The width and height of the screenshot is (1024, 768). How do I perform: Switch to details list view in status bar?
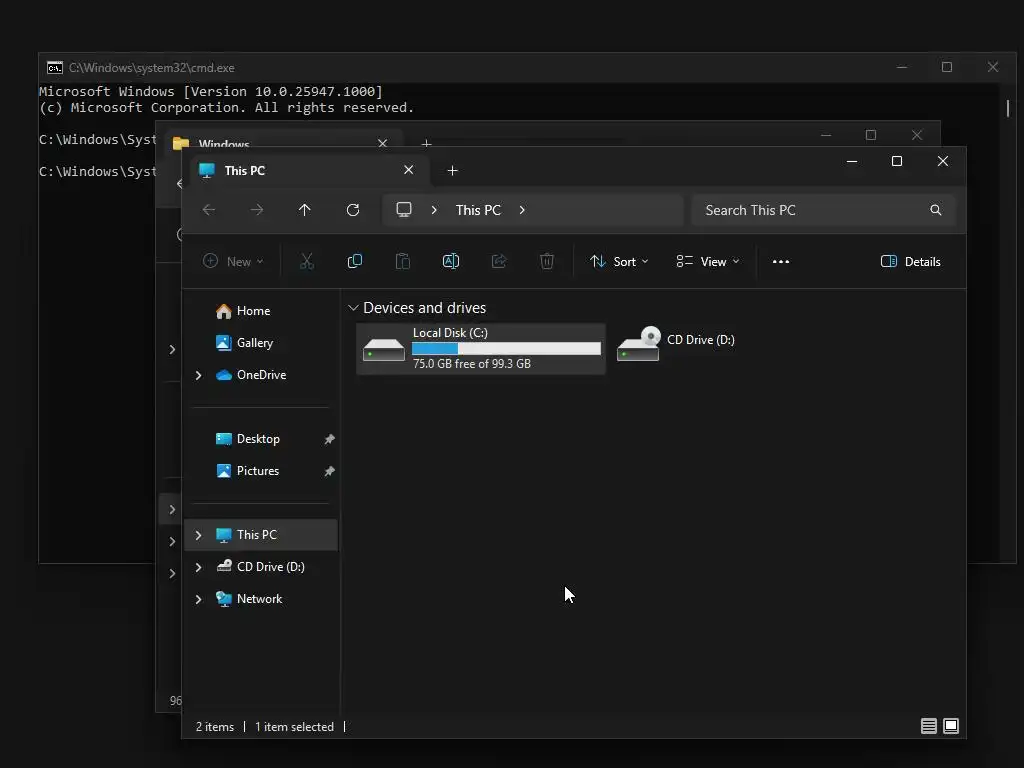(x=929, y=726)
